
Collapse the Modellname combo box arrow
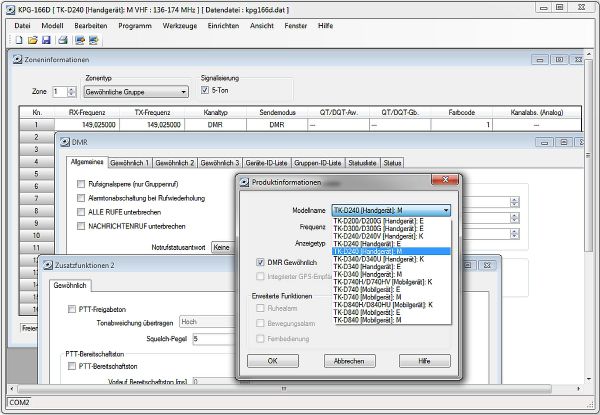pyautogui.click(x=446, y=210)
